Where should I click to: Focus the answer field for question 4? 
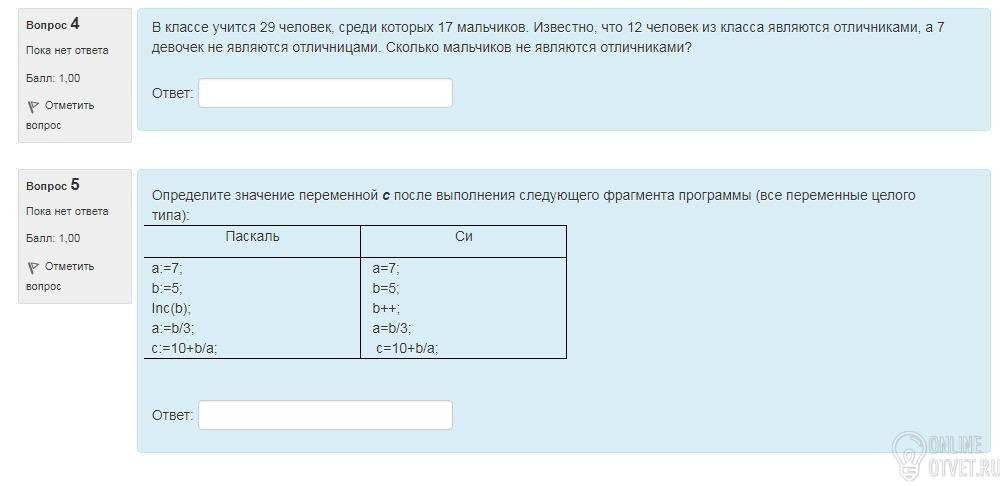pyautogui.click(x=325, y=93)
